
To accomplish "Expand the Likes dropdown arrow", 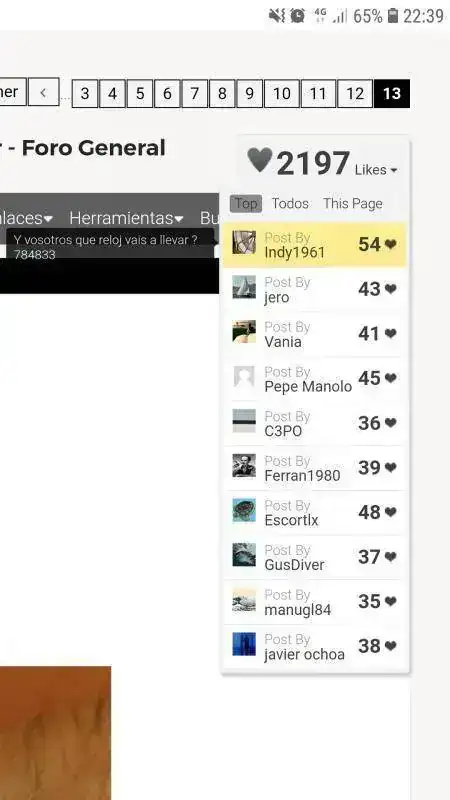I will [x=393, y=170].
